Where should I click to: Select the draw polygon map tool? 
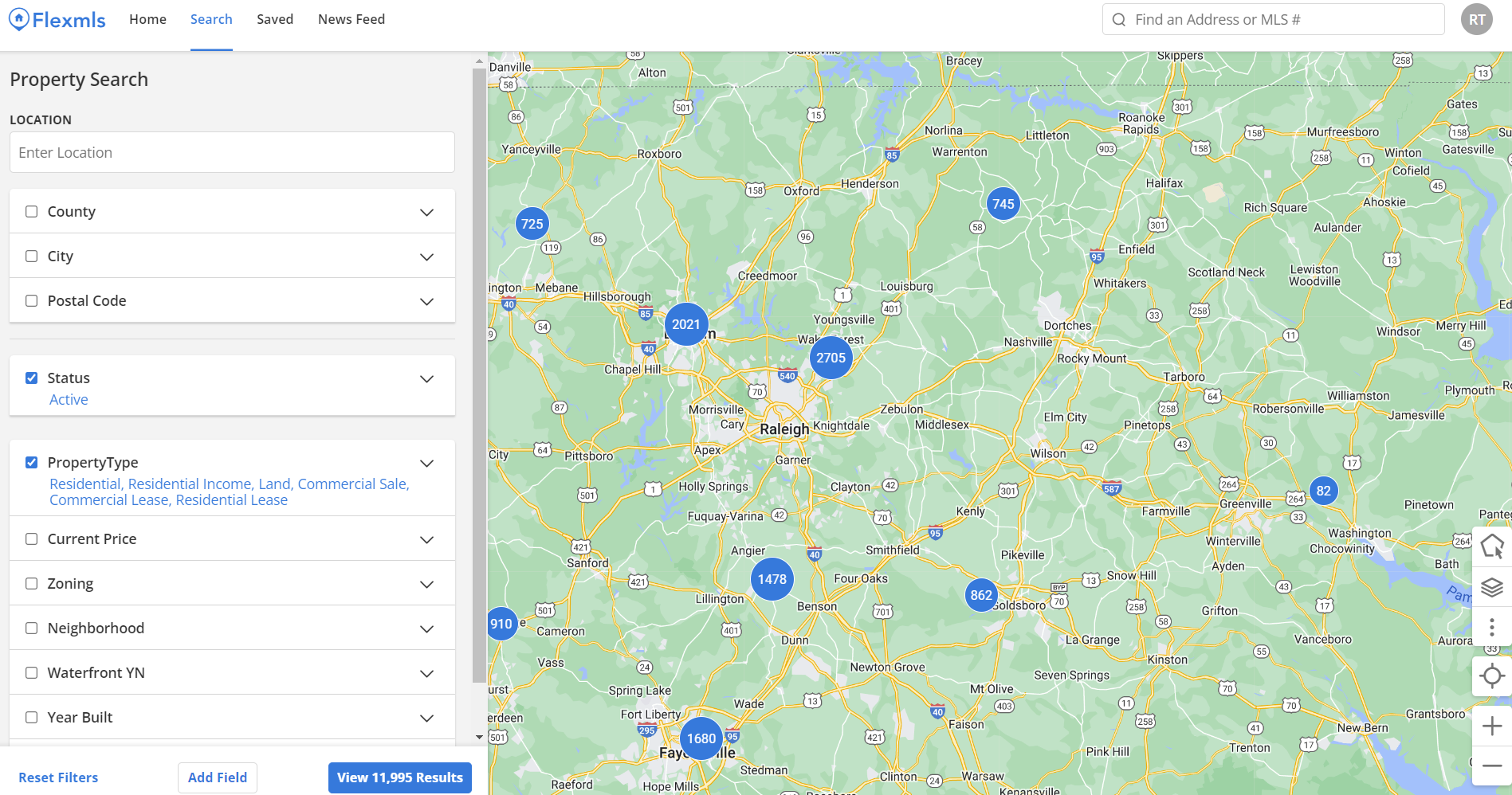tap(1492, 546)
